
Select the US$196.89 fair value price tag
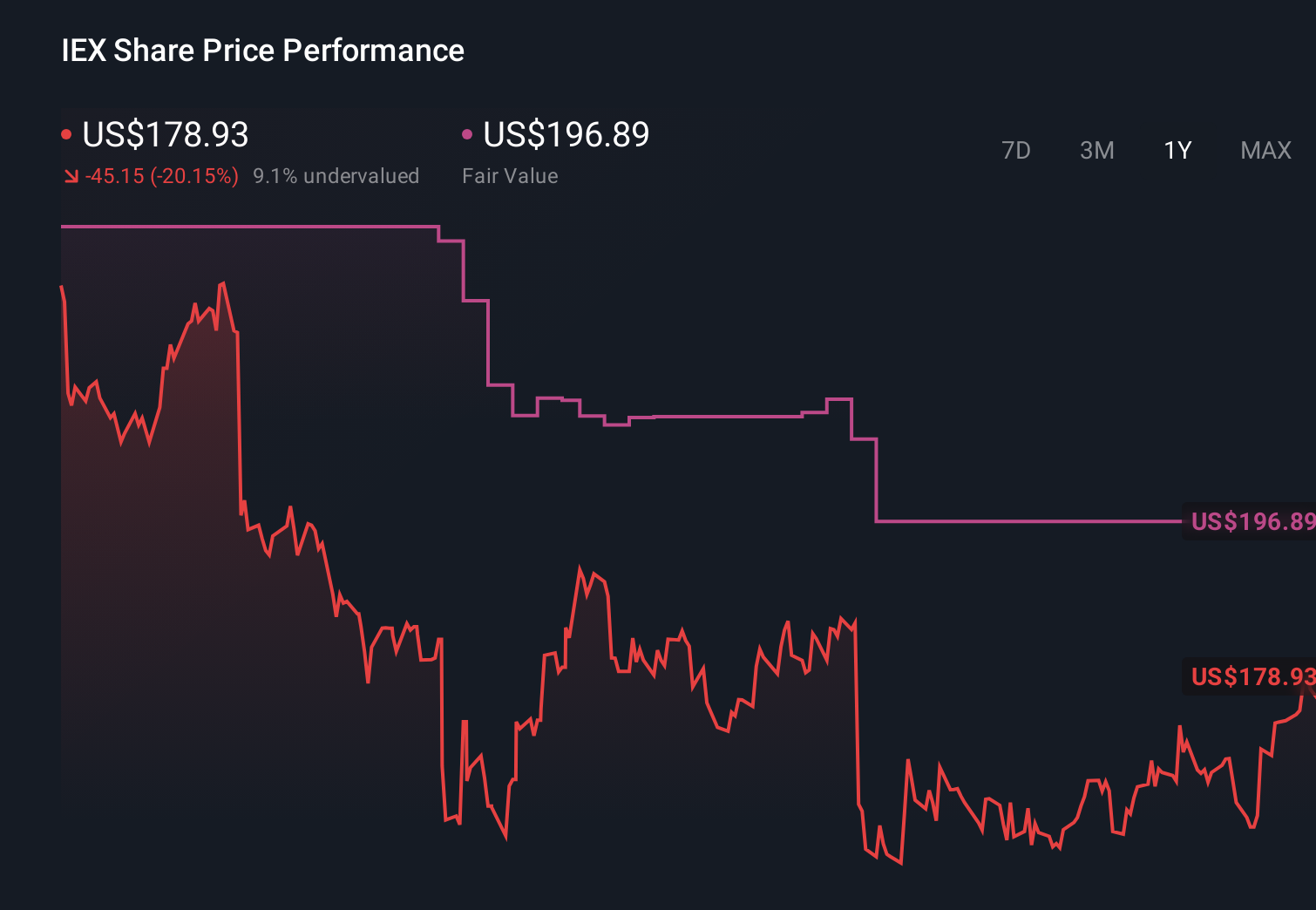click(x=1251, y=520)
